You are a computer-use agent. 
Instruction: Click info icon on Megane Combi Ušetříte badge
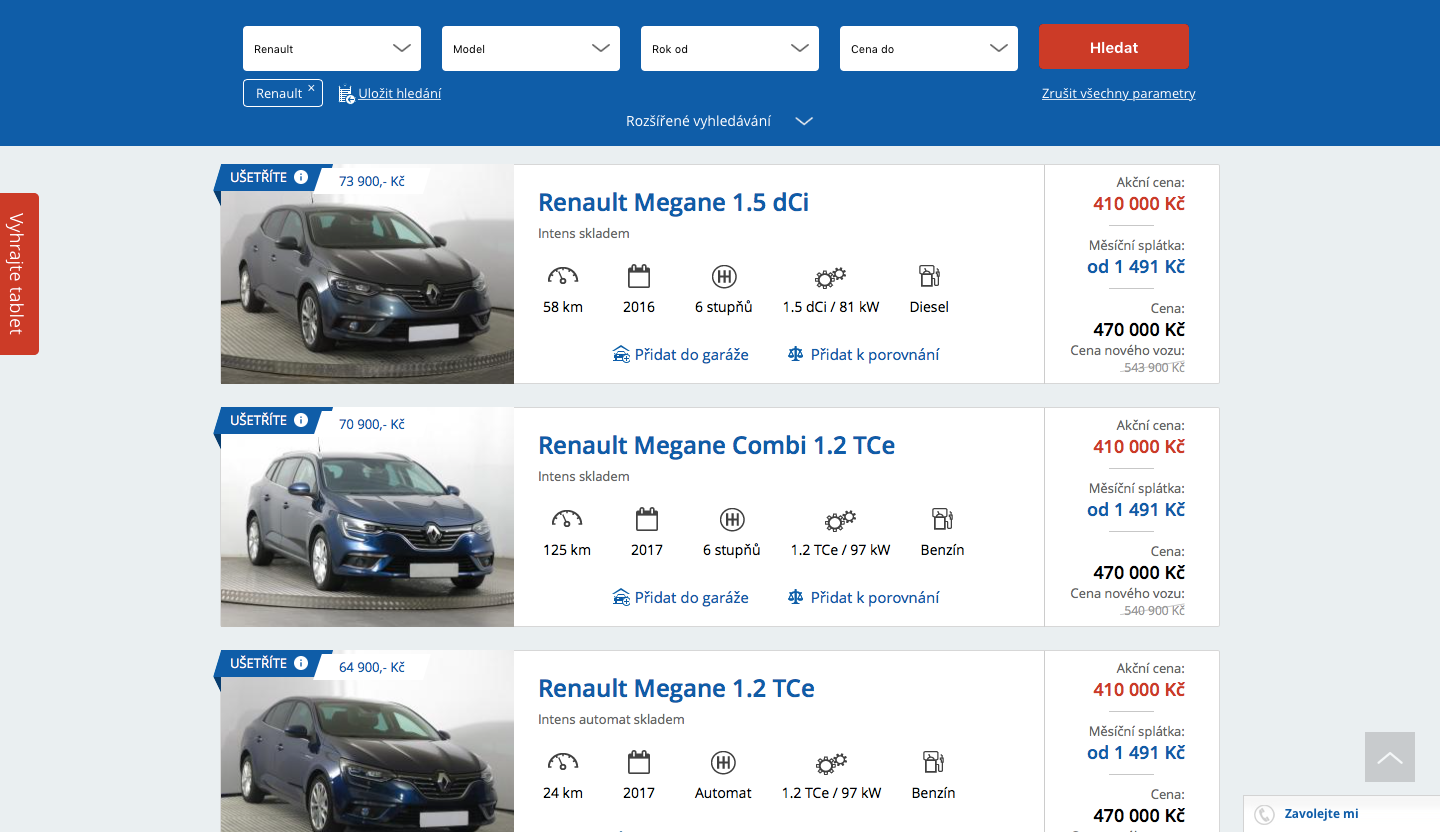pyautogui.click(x=301, y=420)
